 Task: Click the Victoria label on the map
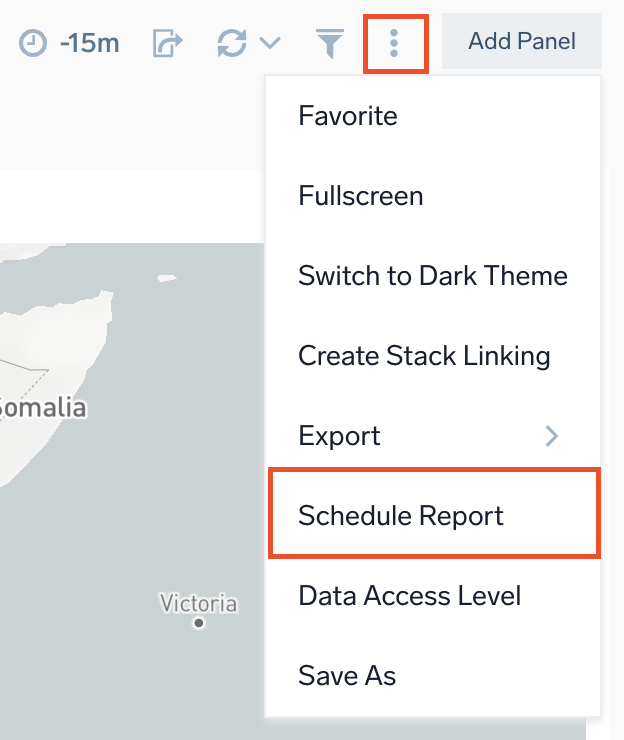point(199,603)
